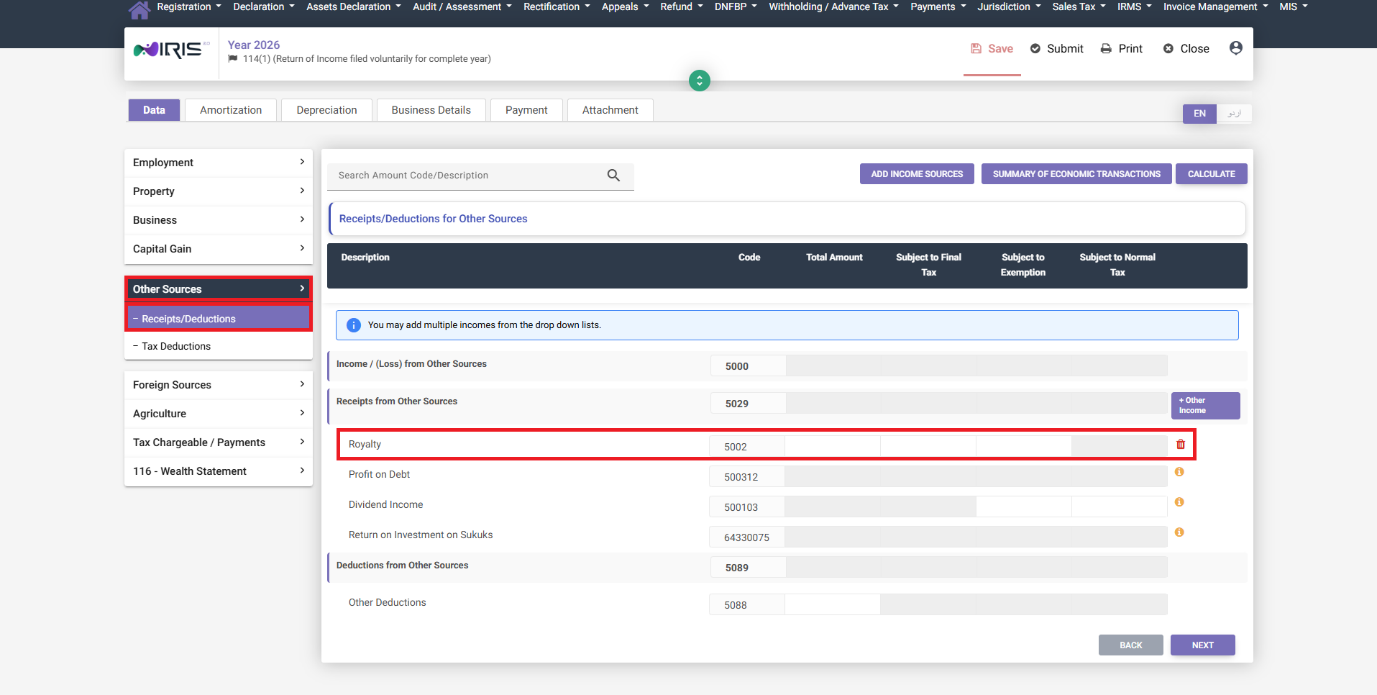Screen dimensions: 1377x695
Task: Open the Appeals menu
Action: point(625,7)
